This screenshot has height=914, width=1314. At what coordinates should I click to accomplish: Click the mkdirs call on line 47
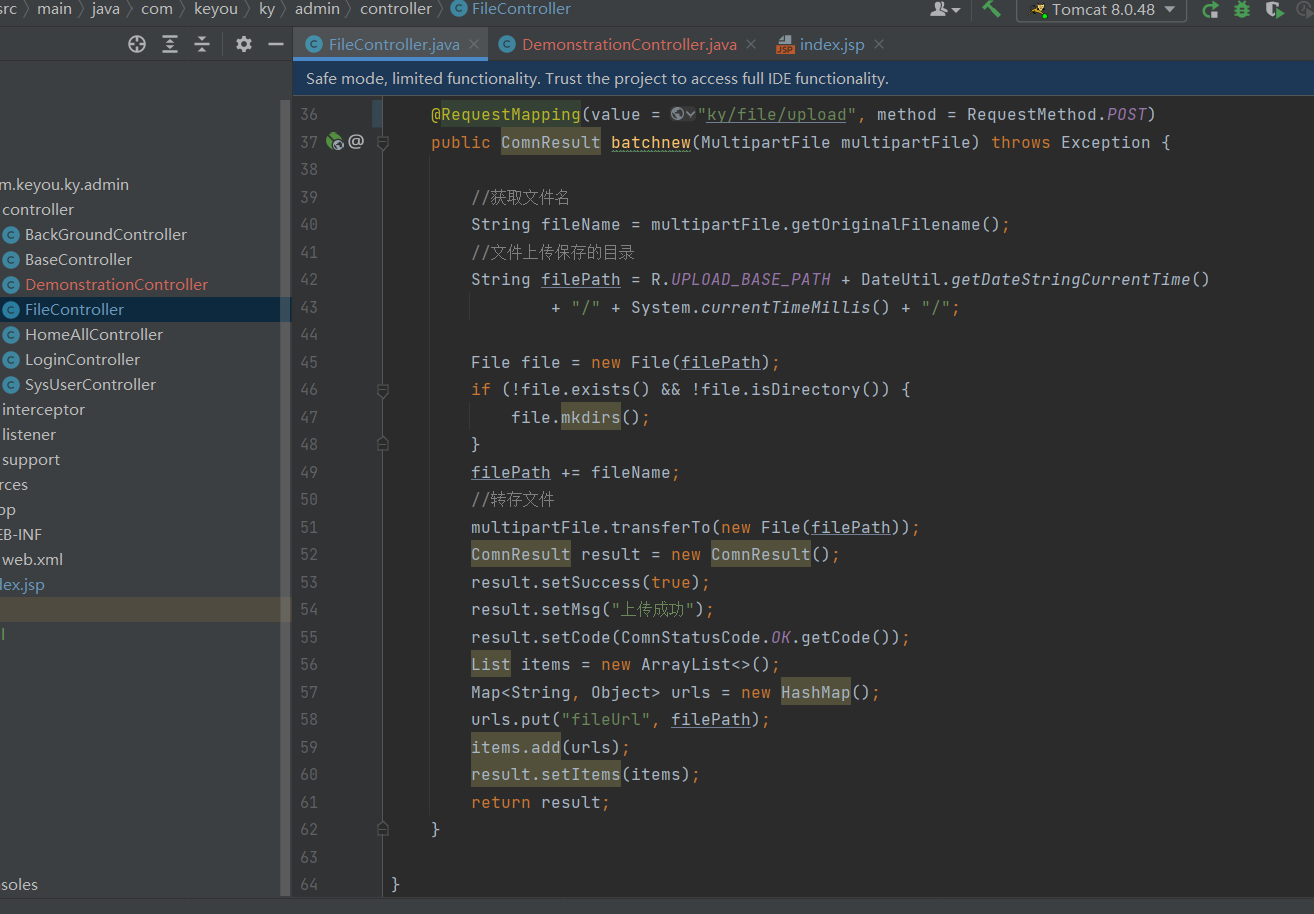[x=591, y=417]
